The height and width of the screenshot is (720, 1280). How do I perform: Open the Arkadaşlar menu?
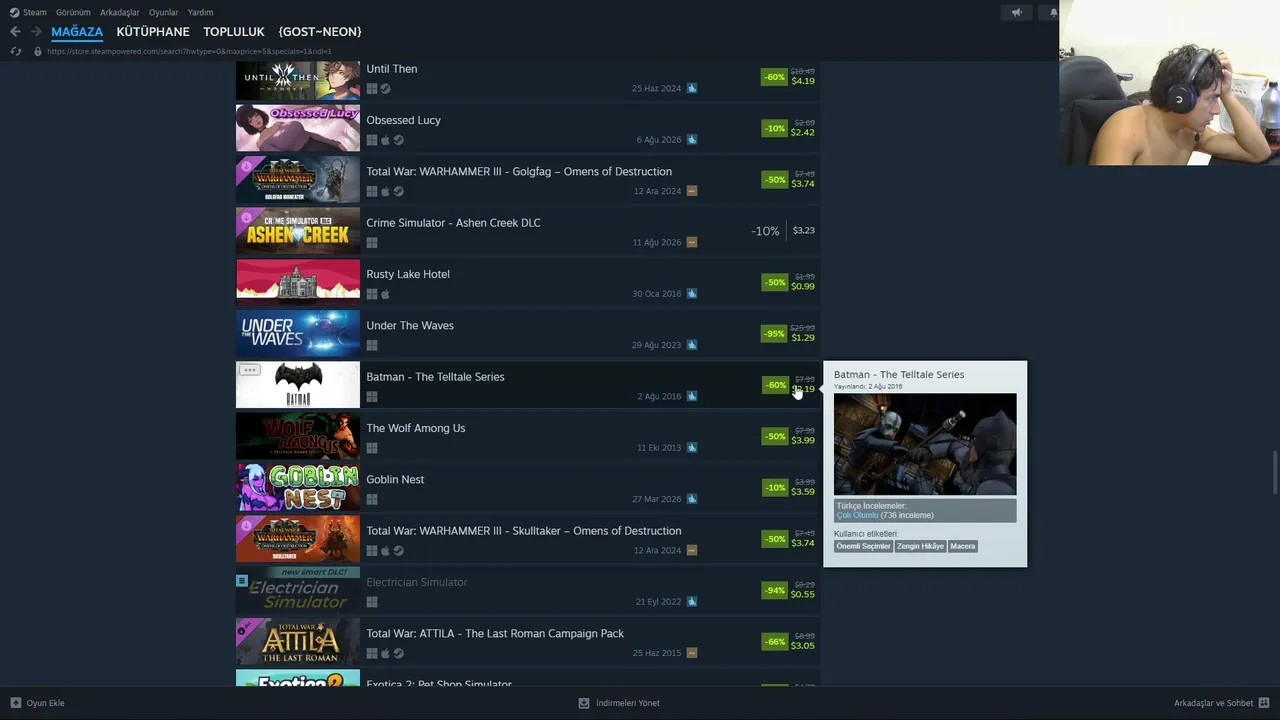pos(120,12)
